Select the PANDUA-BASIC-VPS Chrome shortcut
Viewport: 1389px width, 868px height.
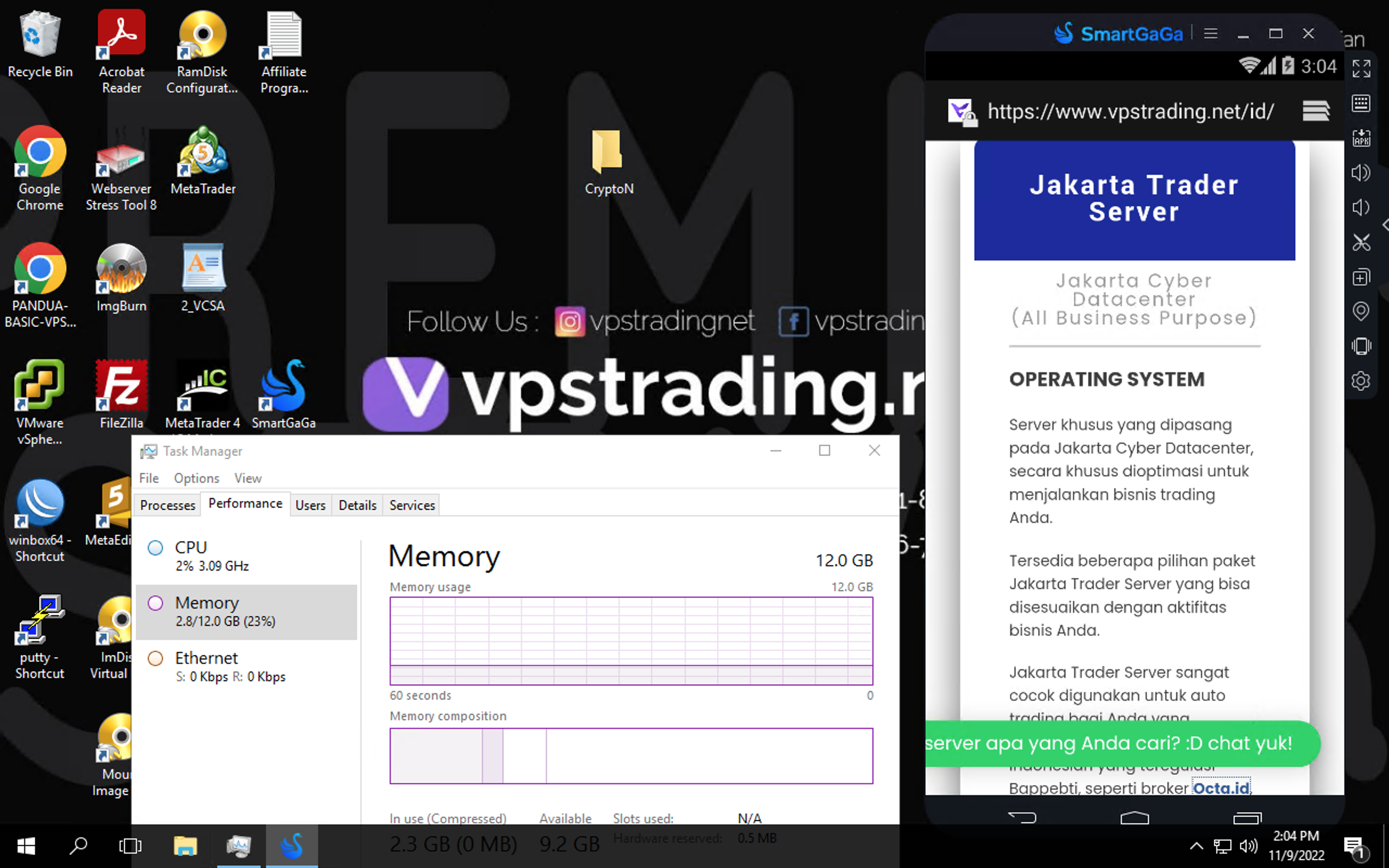coord(40,285)
